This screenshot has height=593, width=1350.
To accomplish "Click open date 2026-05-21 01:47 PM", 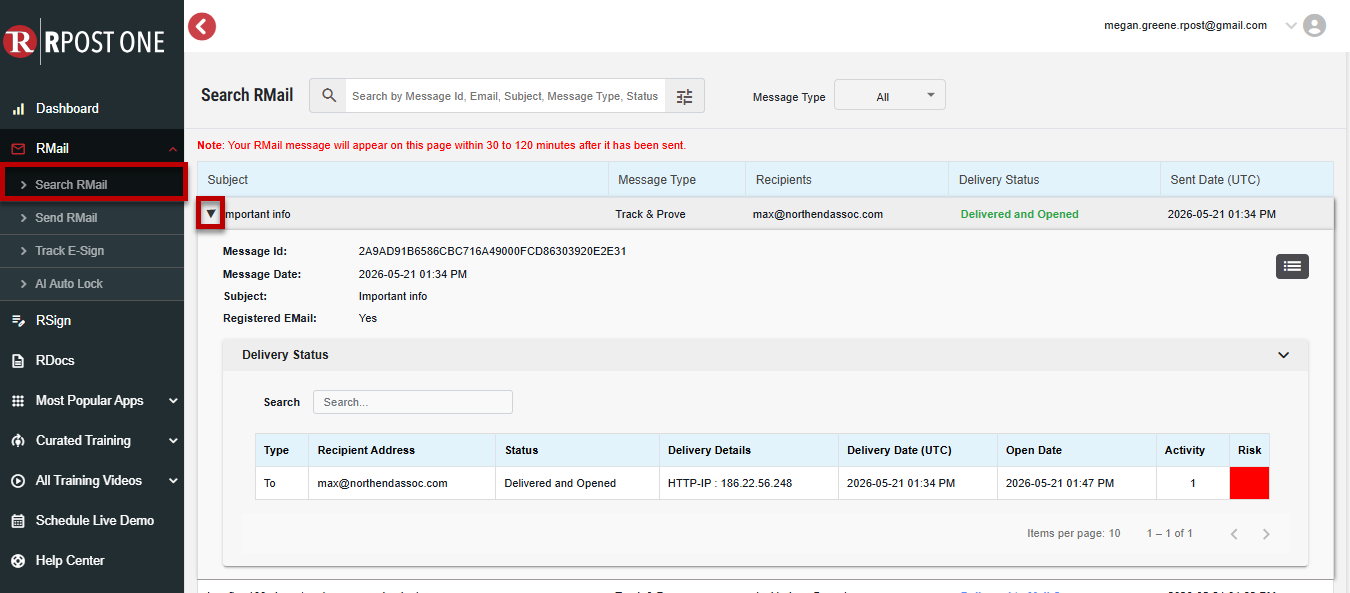I will [1060, 483].
